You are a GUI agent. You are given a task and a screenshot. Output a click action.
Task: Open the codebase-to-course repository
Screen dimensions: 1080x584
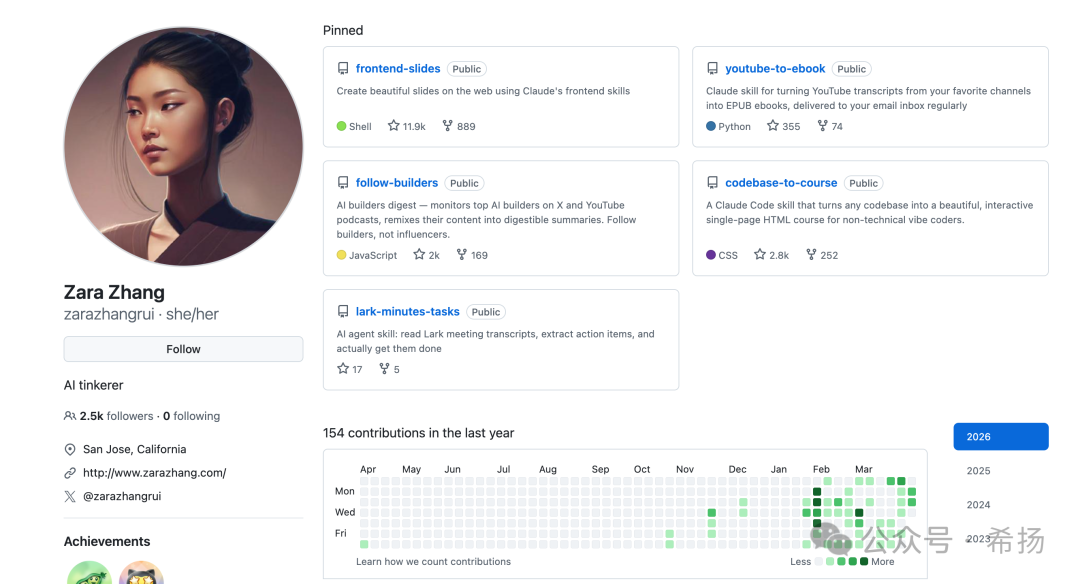pyautogui.click(x=781, y=182)
